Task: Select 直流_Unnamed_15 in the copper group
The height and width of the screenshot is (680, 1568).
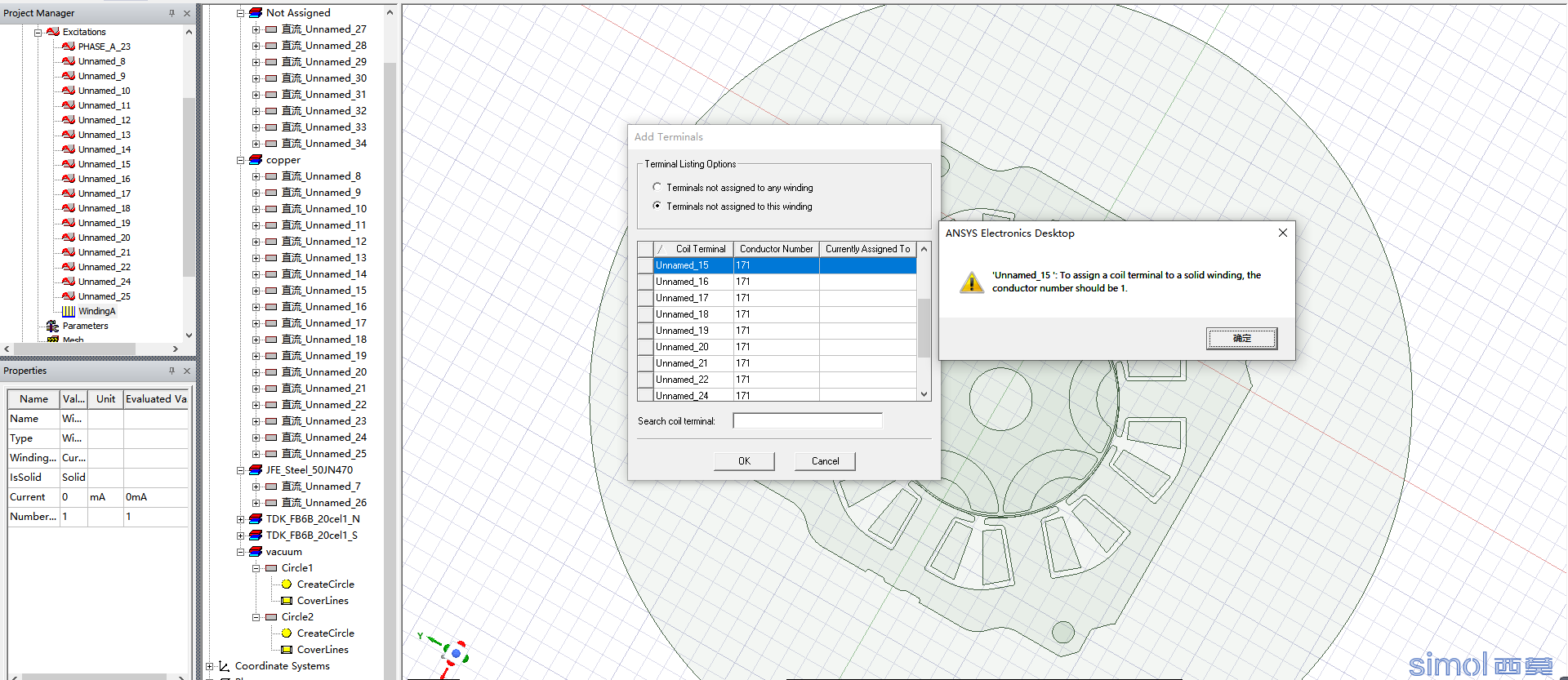Action: point(324,291)
